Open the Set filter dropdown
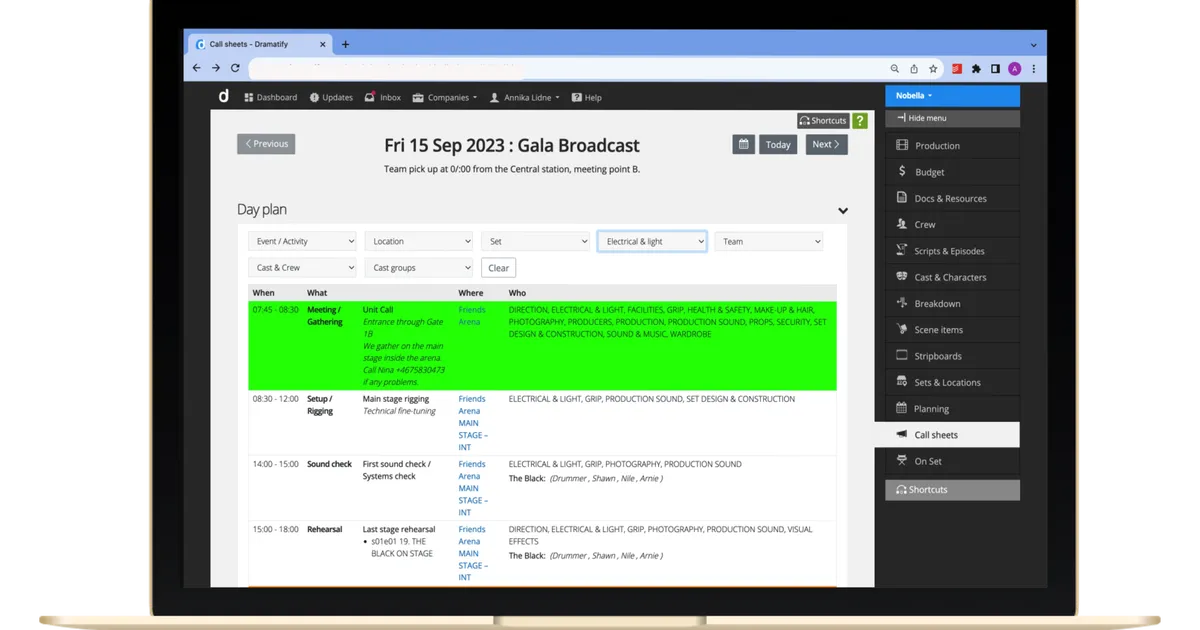This screenshot has width=1200, height=630. point(536,241)
